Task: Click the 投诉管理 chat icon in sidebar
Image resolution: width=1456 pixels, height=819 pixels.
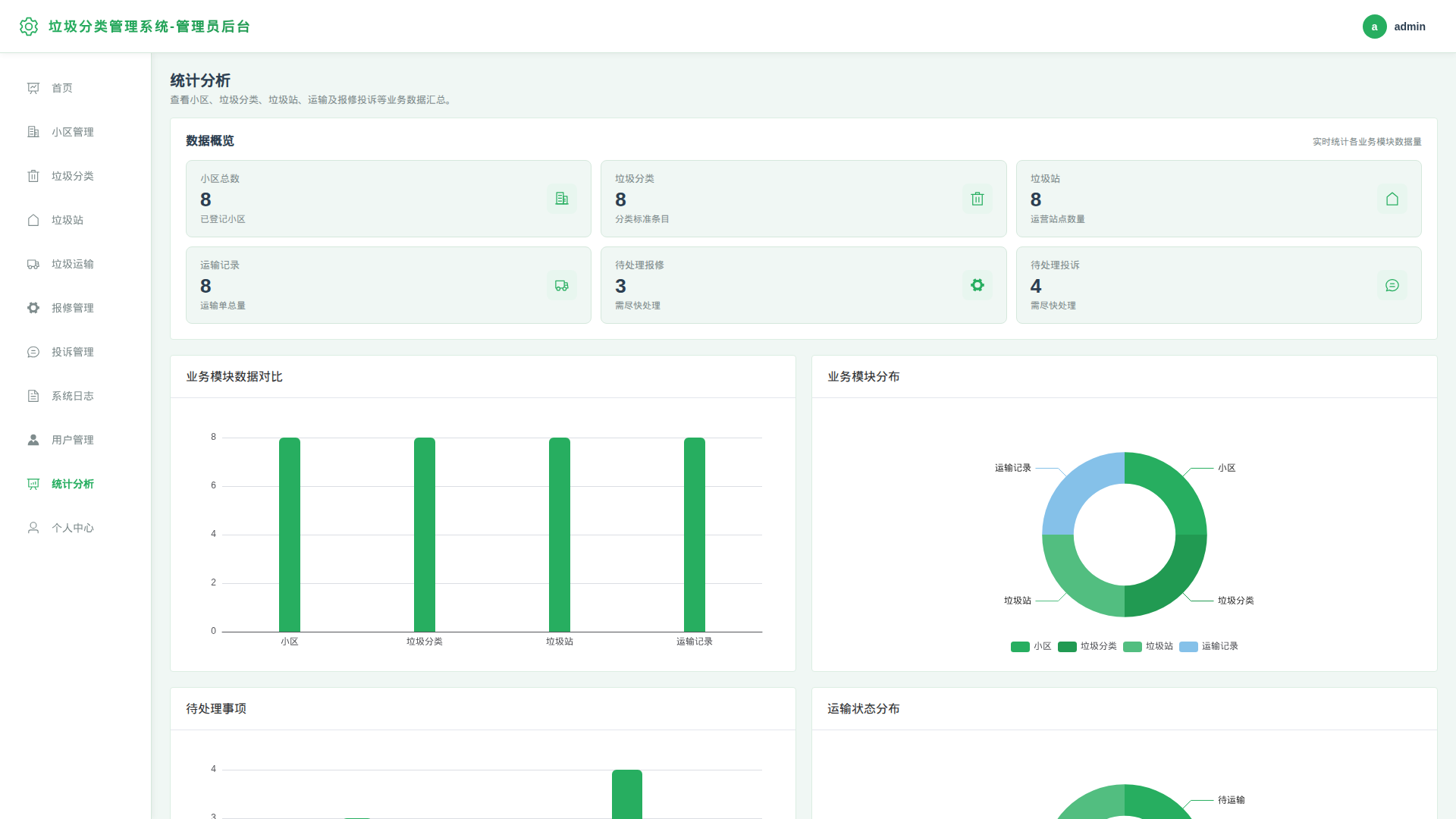Action: tap(33, 352)
